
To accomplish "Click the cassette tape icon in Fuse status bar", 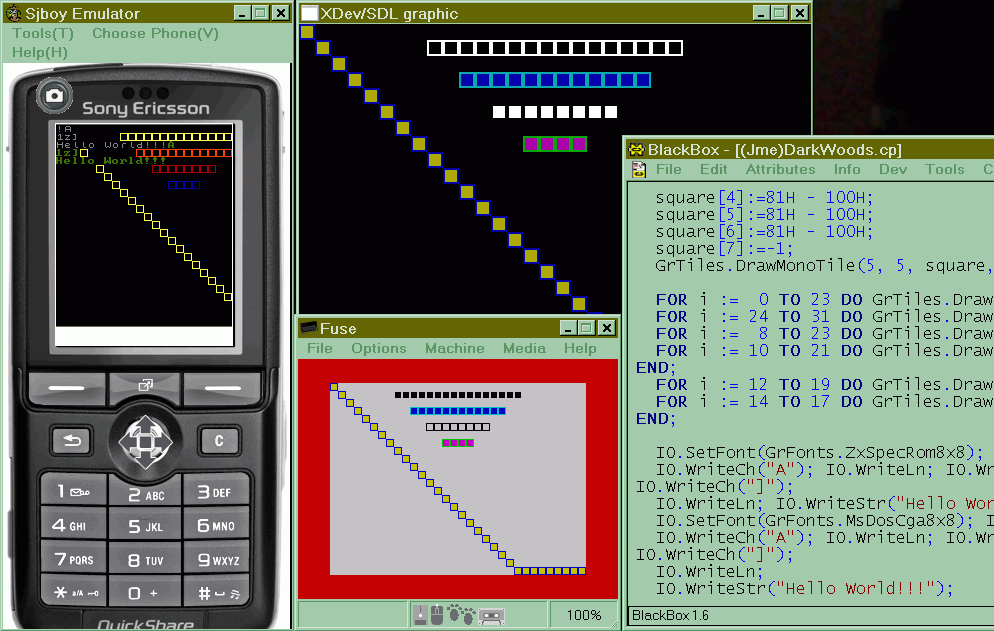I will (x=491, y=615).
